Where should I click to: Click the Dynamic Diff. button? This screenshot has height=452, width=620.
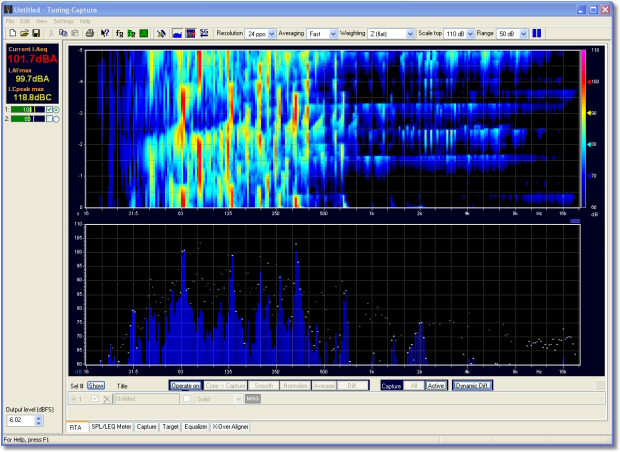coord(473,386)
